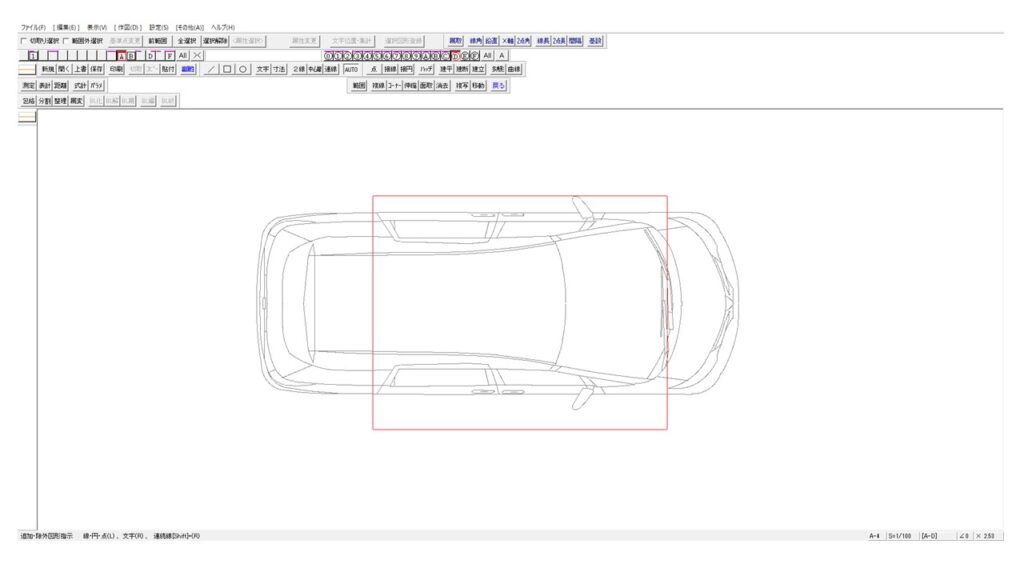Open paper size A-4 selector in status bar

click(874, 536)
